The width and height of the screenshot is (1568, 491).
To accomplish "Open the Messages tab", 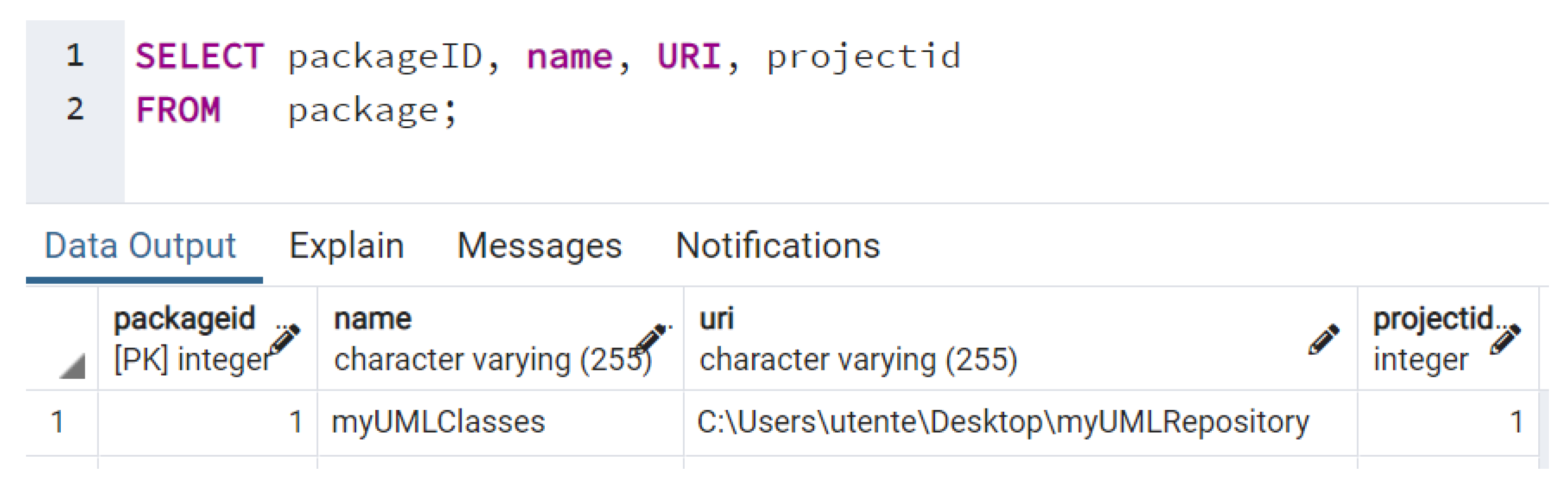I will click(540, 246).
